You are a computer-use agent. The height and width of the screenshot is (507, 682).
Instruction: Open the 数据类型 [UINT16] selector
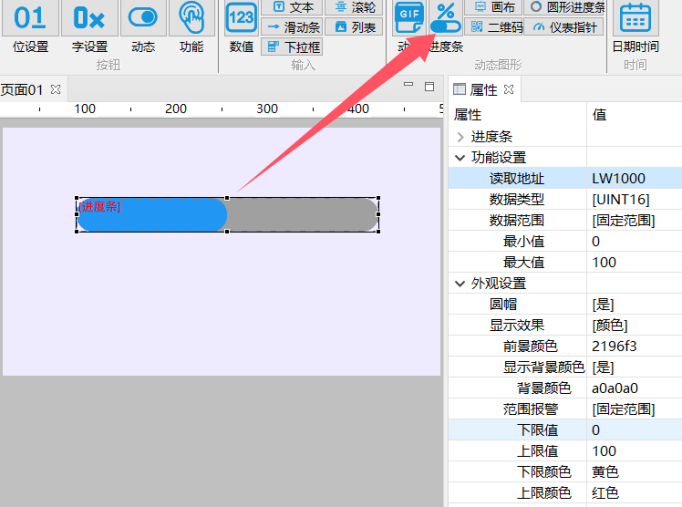coord(634,200)
